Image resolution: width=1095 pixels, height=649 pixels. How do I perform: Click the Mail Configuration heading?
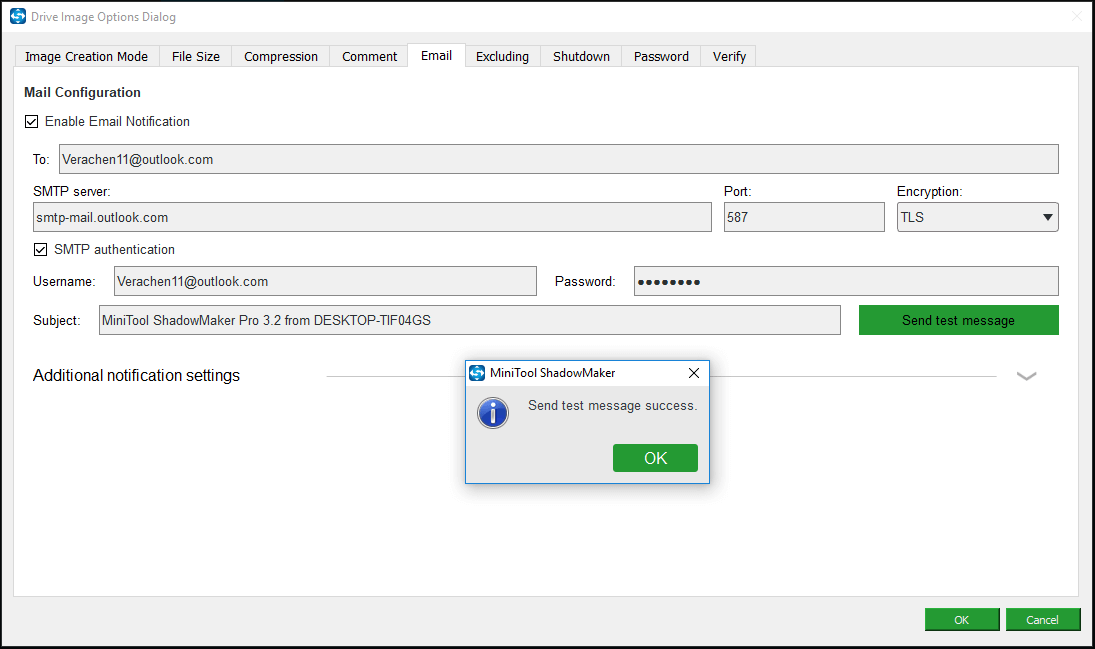pos(82,92)
